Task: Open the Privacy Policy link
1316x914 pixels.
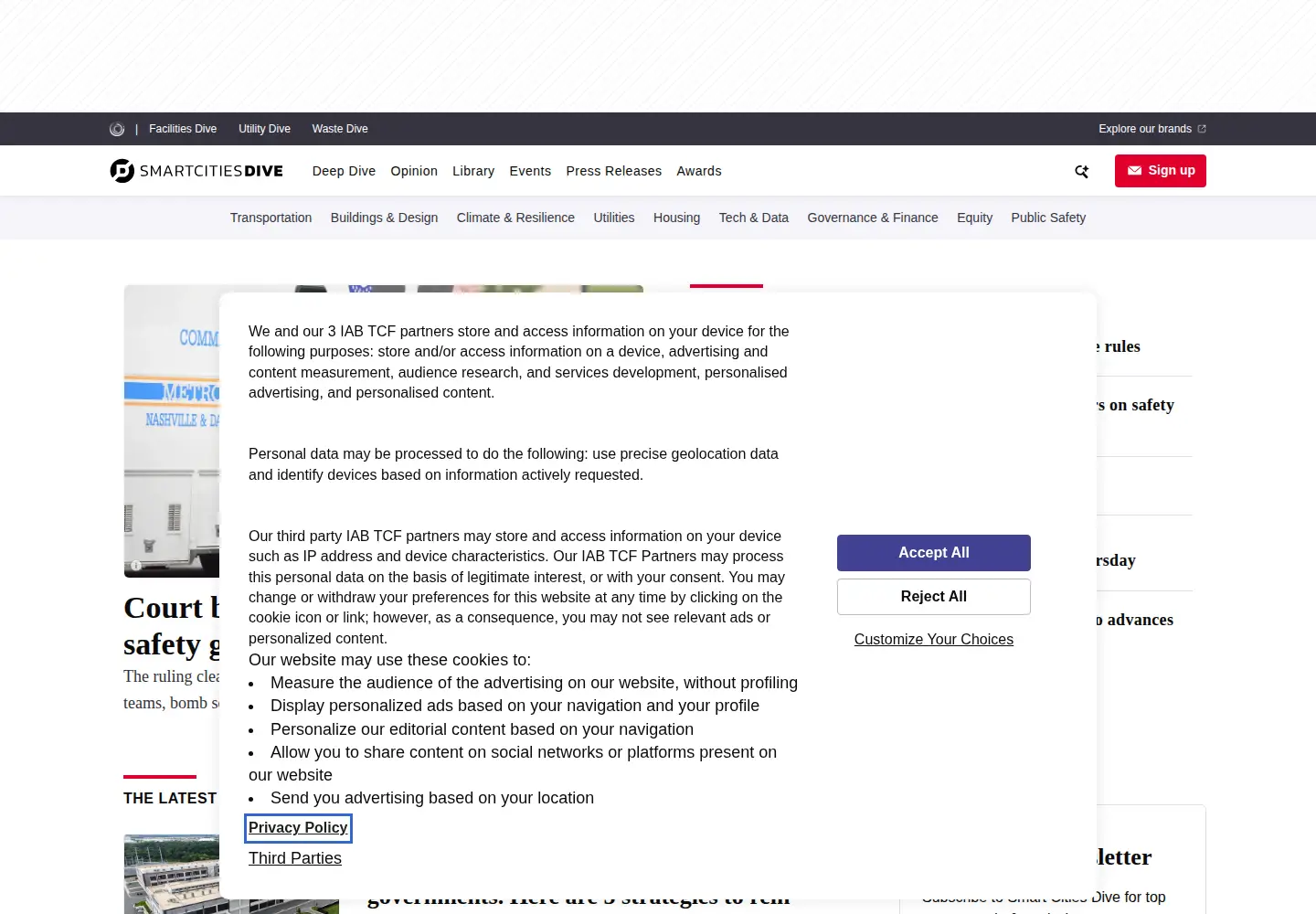Action: [x=298, y=828]
